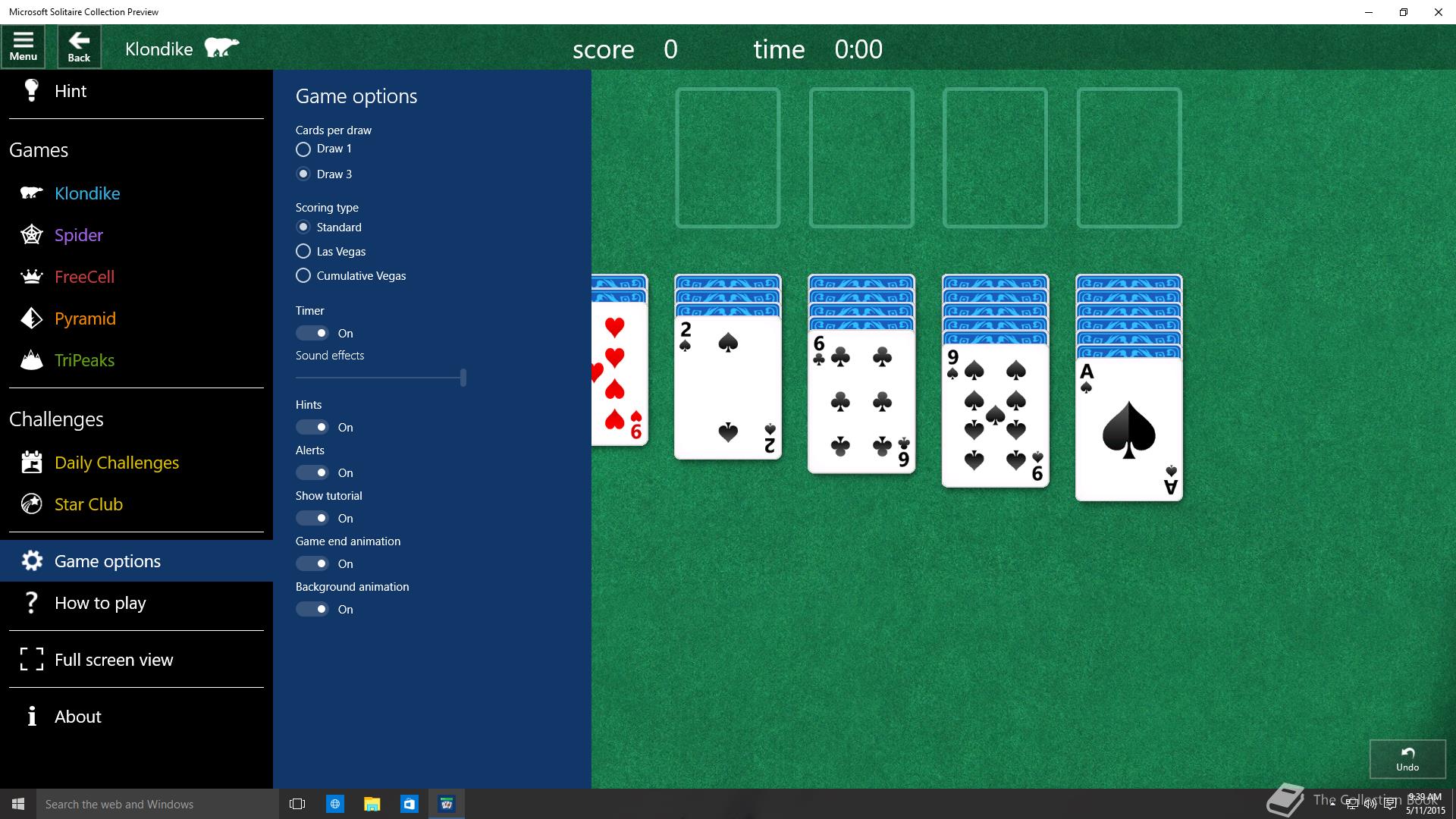
Task: Click the Ace of spades card
Action: coord(1129,429)
